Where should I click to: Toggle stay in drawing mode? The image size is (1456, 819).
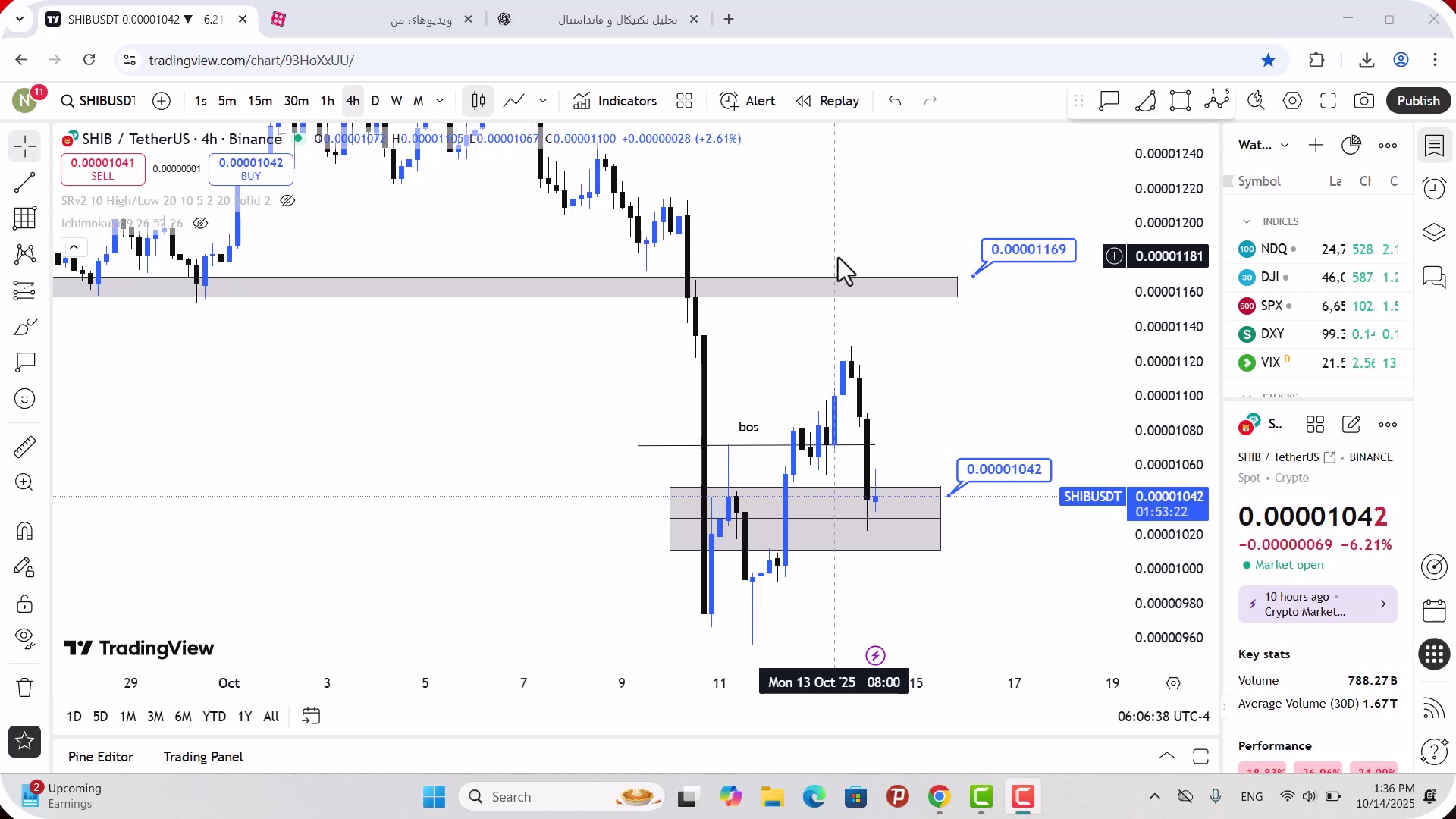tap(25, 567)
